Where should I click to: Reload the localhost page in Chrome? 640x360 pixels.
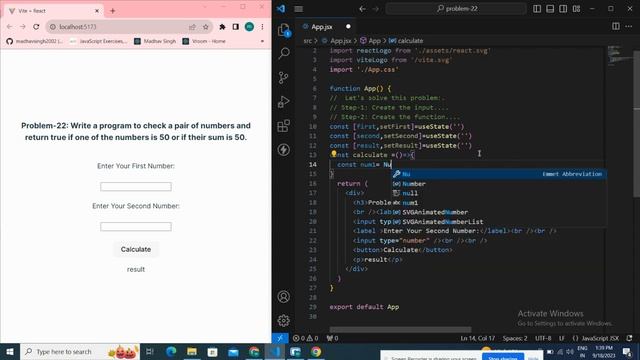(36, 27)
